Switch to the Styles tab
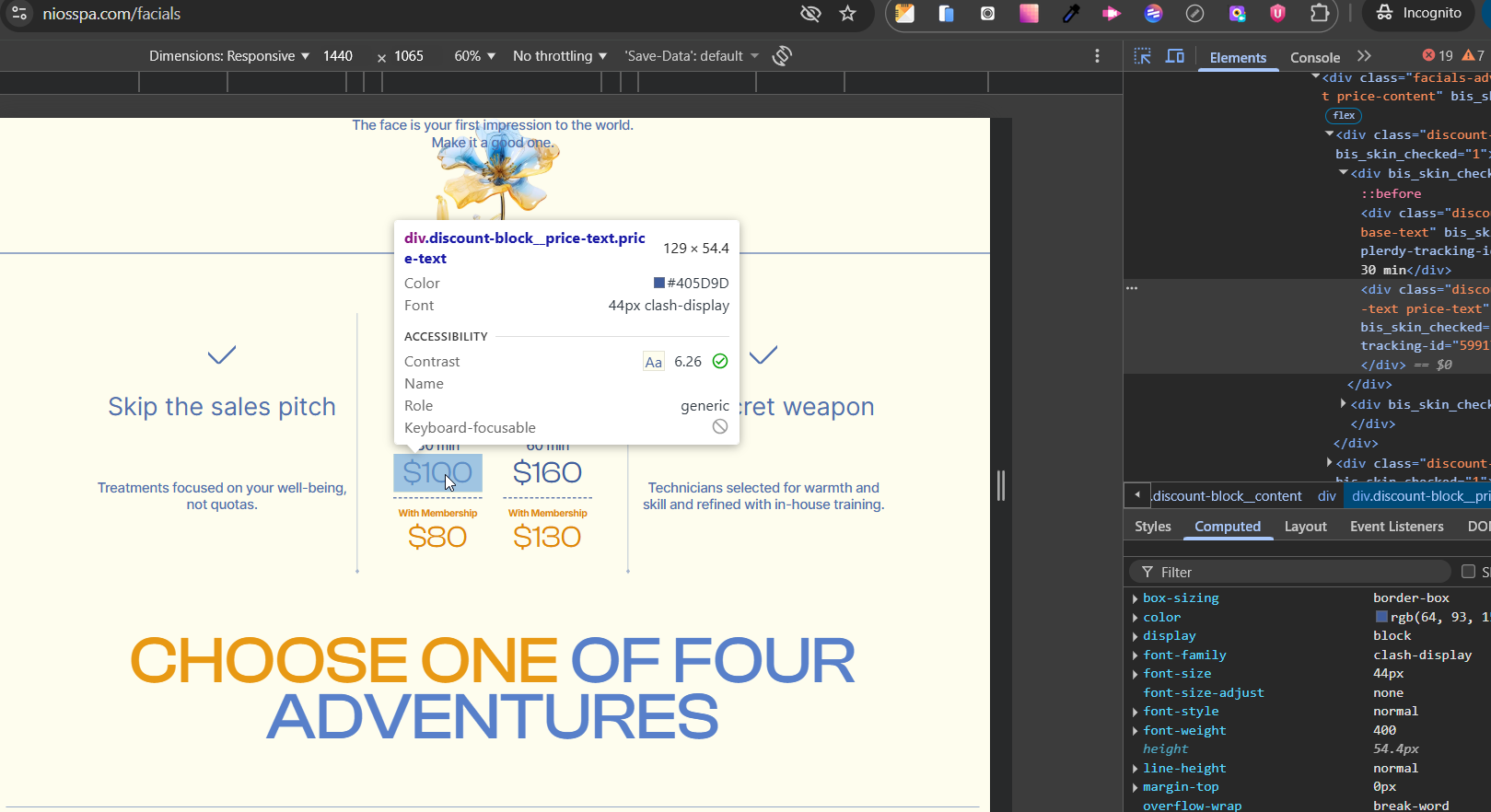This screenshot has width=1491, height=812. click(1152, 527)
